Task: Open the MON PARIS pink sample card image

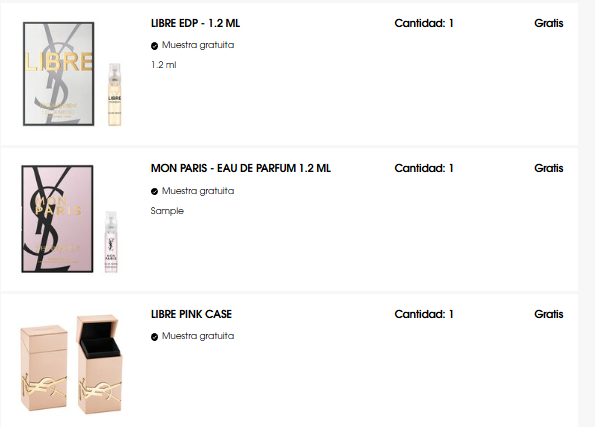Action: (x=57, y=219)
